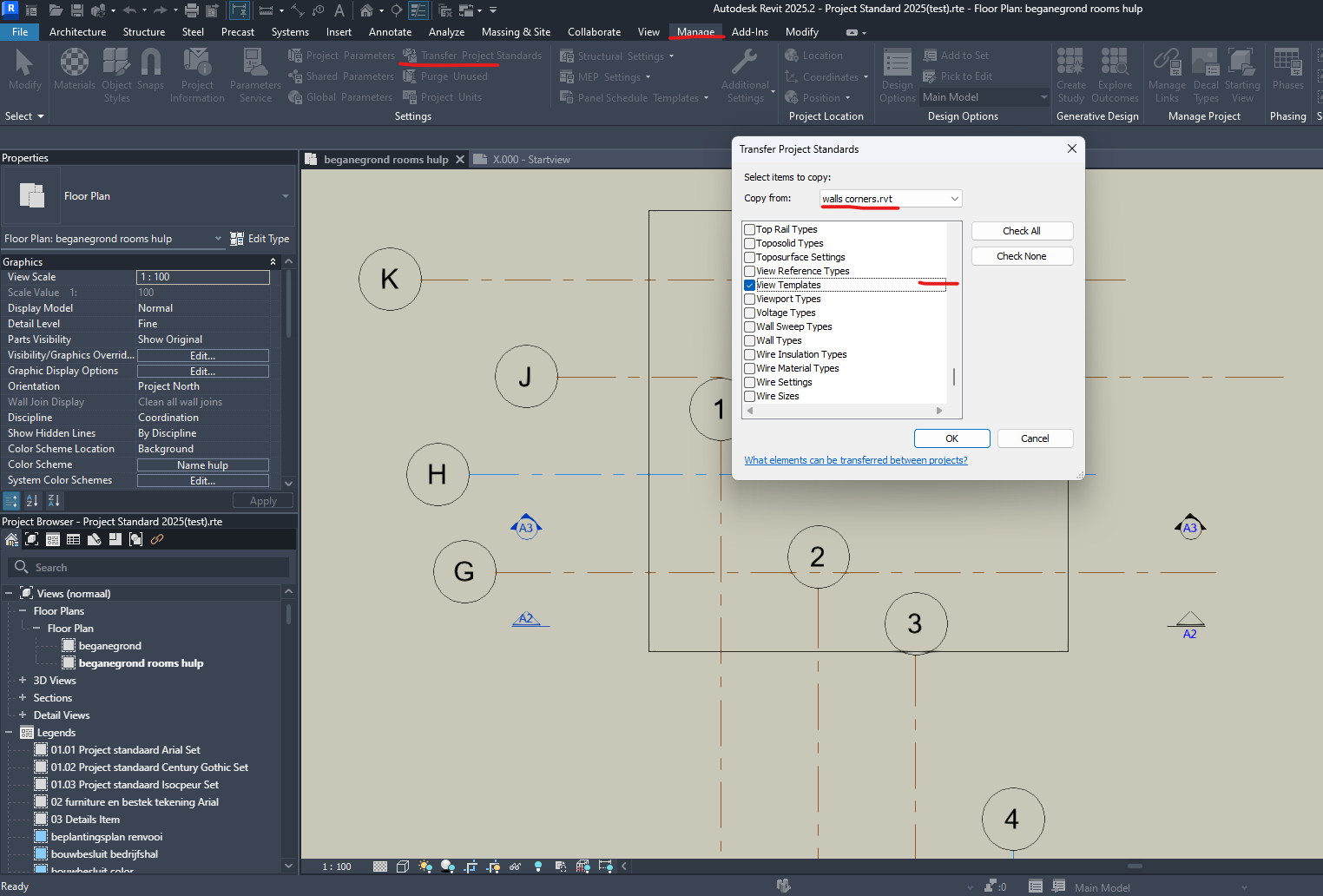
Task: Open Object Styles settings
Action: click(x=116, y=75)
